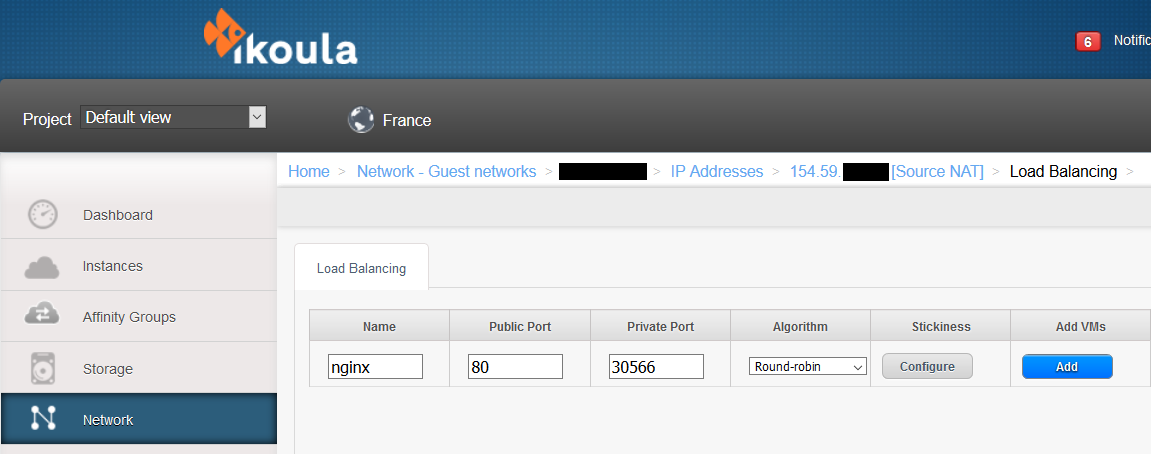Click the Public Port column header
The height and width of the screenshot is (454, 1151).
[520, 326]
